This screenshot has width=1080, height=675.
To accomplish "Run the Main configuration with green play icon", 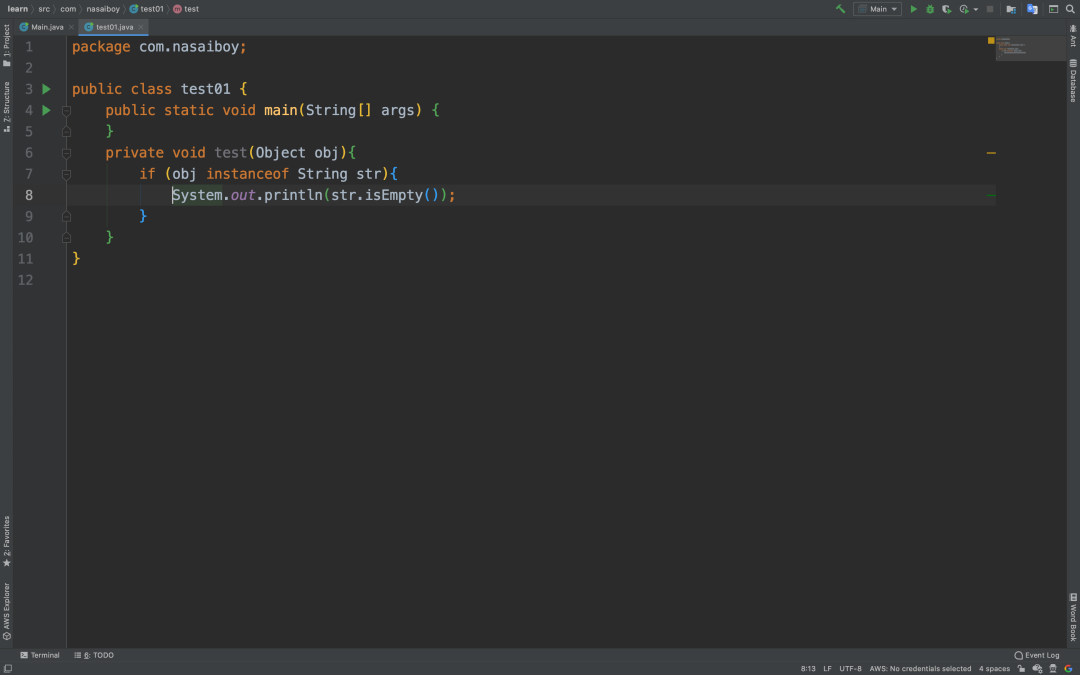I will [x=913, y=8].
